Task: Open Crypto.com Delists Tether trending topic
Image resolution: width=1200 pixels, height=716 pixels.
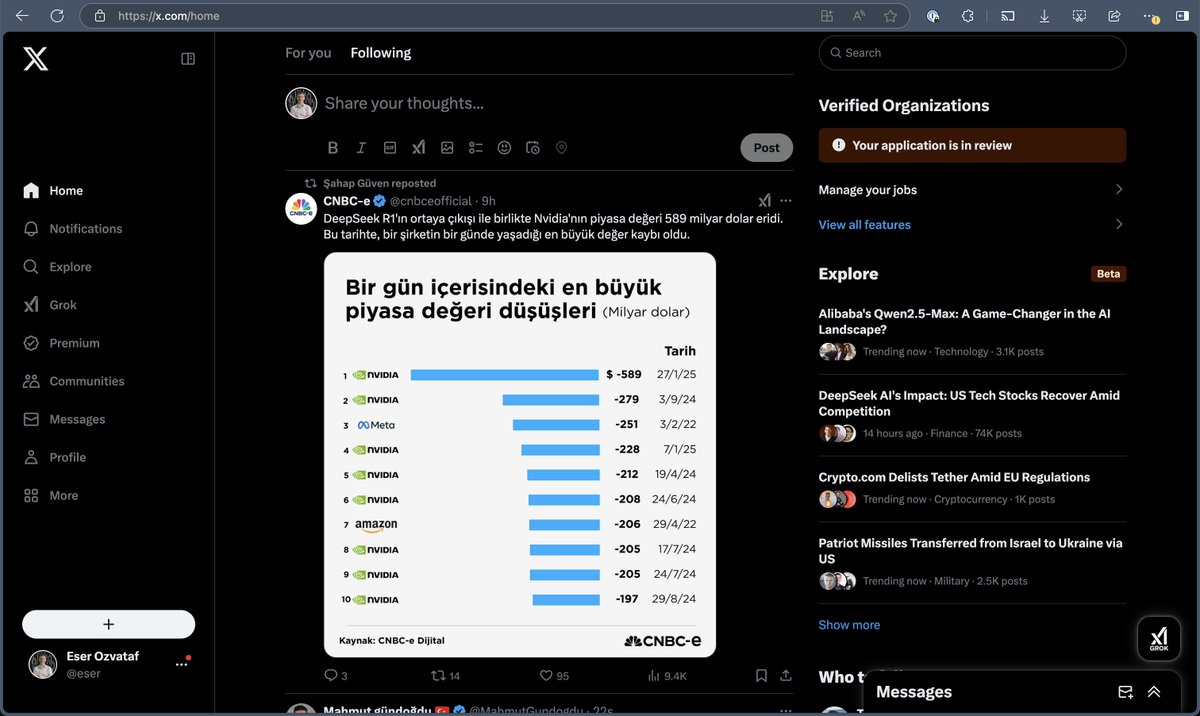Action: pyautogui.click(x=972, y=487)
